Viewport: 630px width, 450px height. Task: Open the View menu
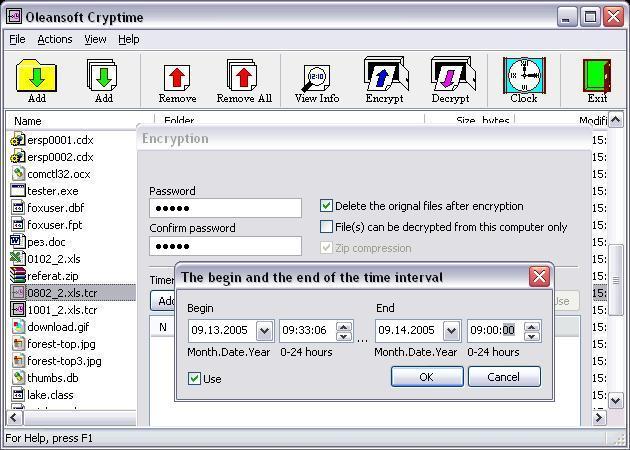click(95, 39)
